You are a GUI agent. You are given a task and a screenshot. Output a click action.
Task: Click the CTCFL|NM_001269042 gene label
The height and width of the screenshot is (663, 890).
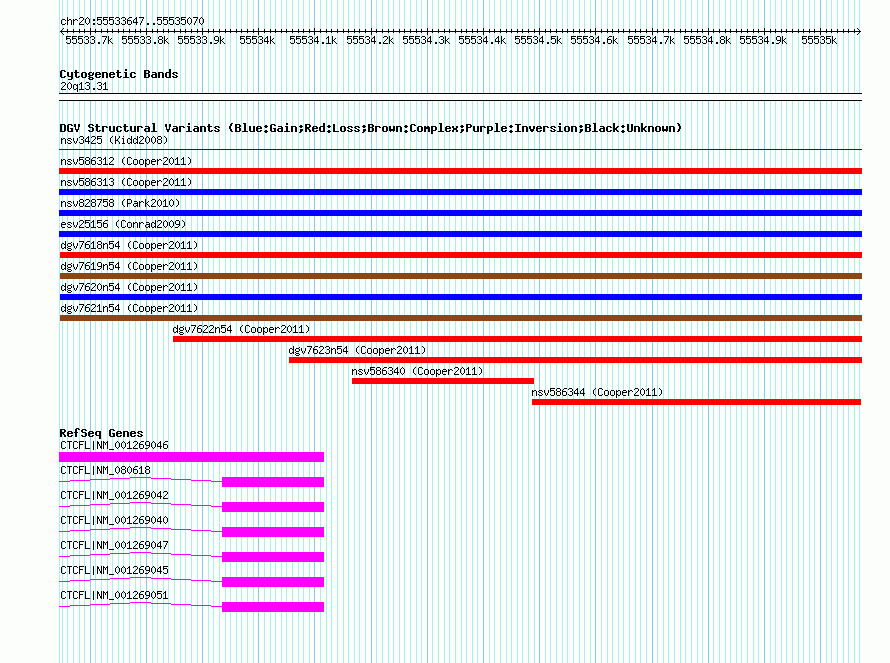[x=114, y=495]
